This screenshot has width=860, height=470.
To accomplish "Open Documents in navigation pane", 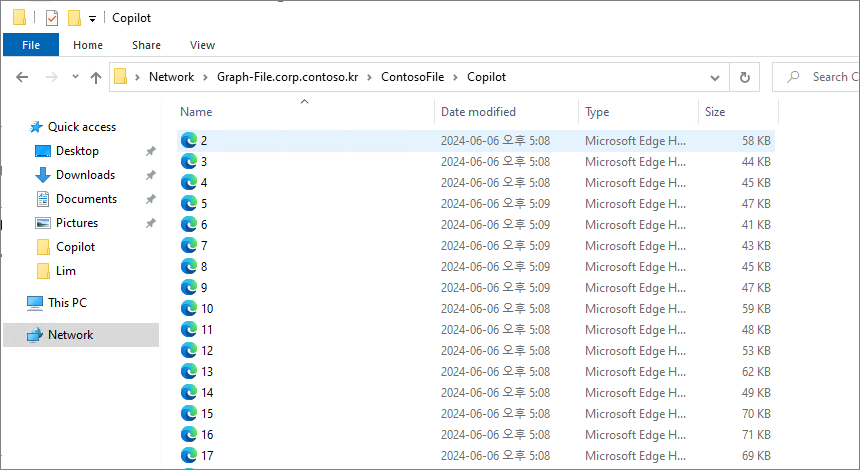I will pos(86,199).
